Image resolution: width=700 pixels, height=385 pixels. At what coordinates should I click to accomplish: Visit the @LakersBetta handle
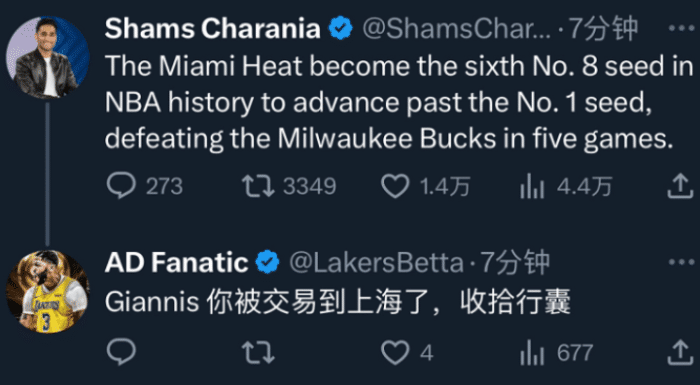pyautogui.click(x=376, y=263)
